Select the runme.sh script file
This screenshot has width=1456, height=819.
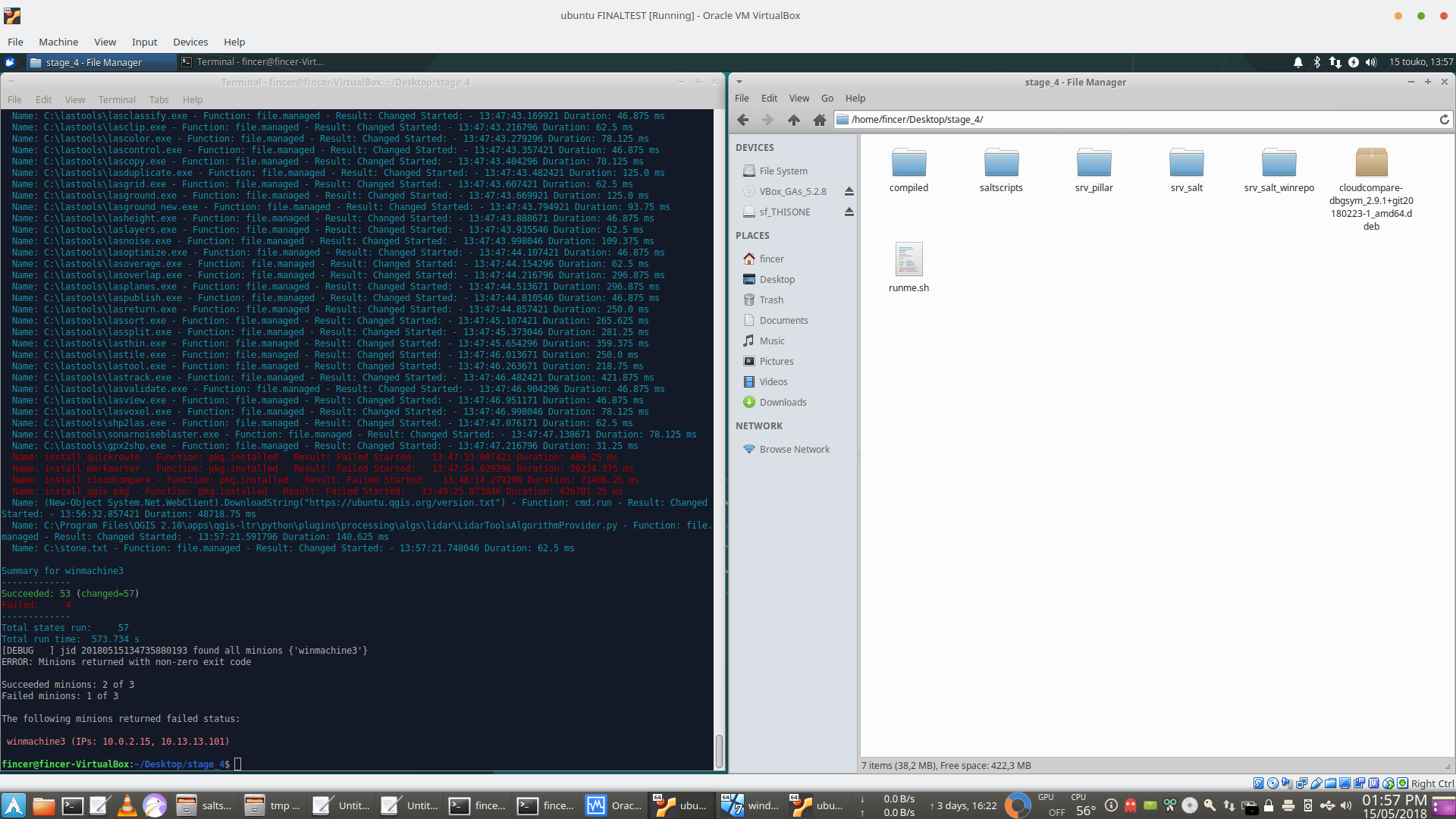(908, 267)
